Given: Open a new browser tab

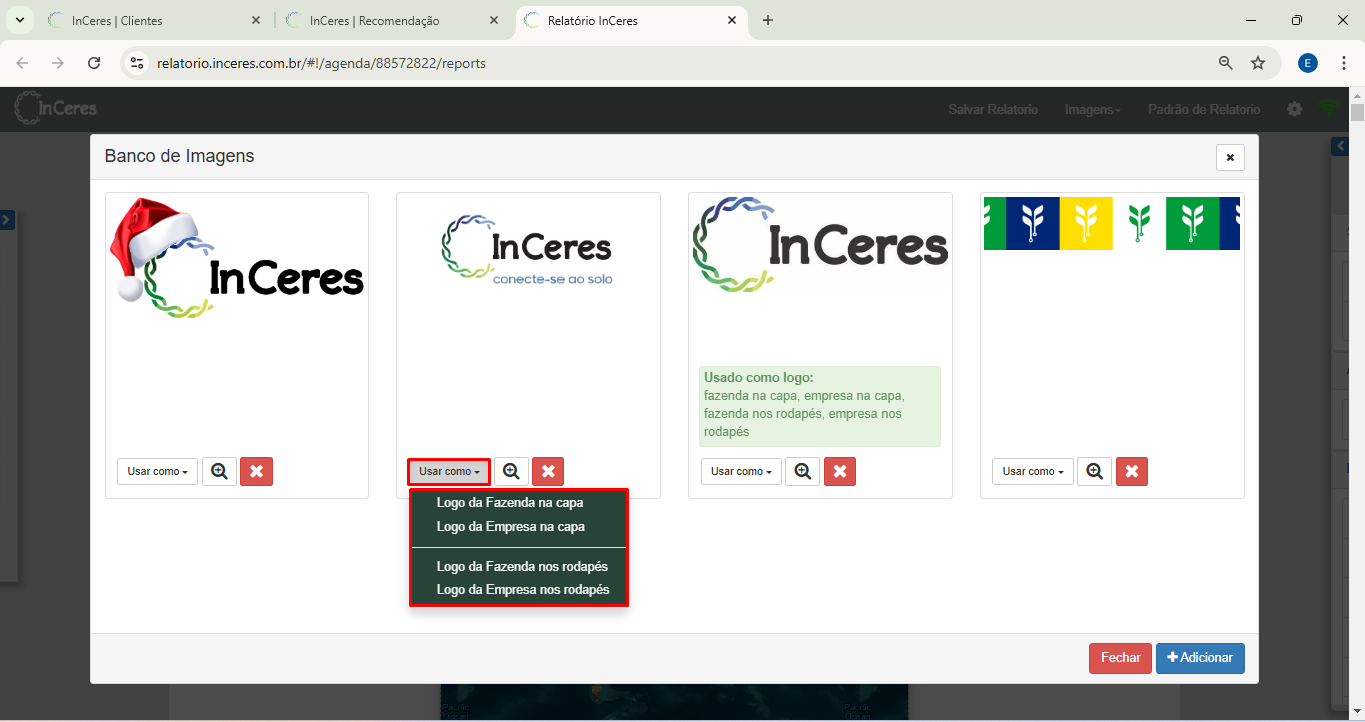Looking at the screenshot, I should [768, 20].
